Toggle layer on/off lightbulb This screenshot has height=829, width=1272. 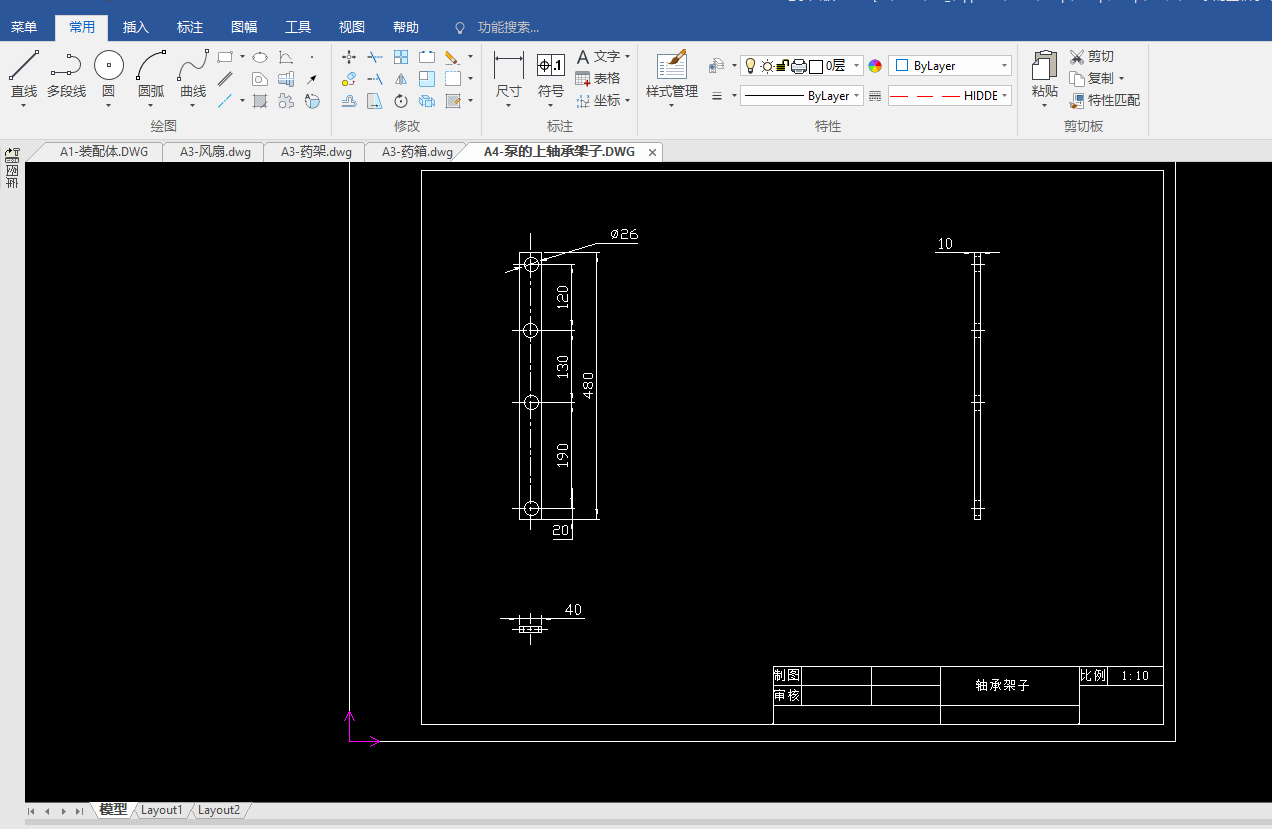(750, 66)
